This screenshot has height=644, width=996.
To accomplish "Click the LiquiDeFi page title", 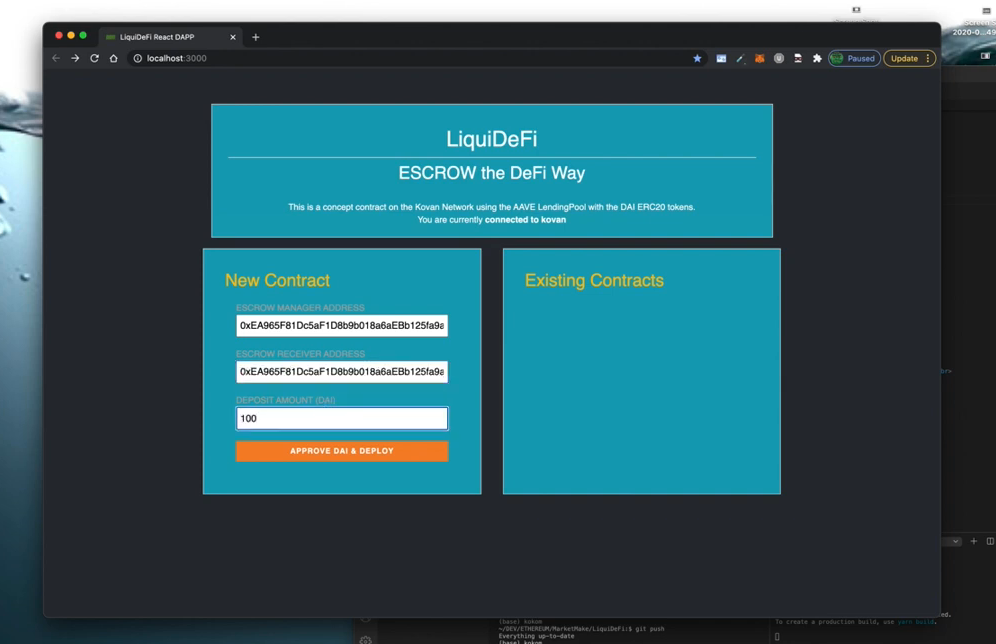I will tap(492, 139).
